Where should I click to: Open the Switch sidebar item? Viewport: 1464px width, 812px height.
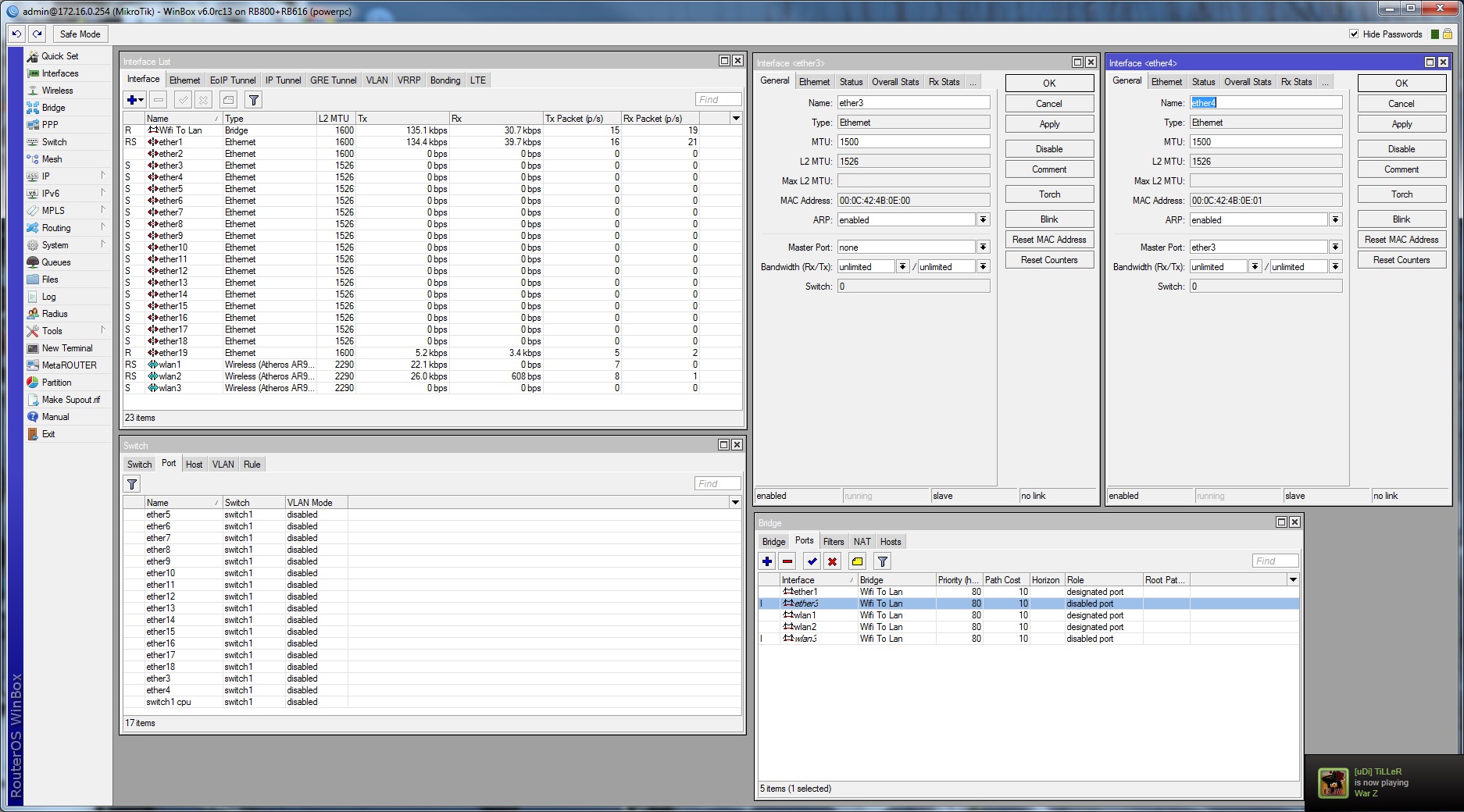[54, 142]
